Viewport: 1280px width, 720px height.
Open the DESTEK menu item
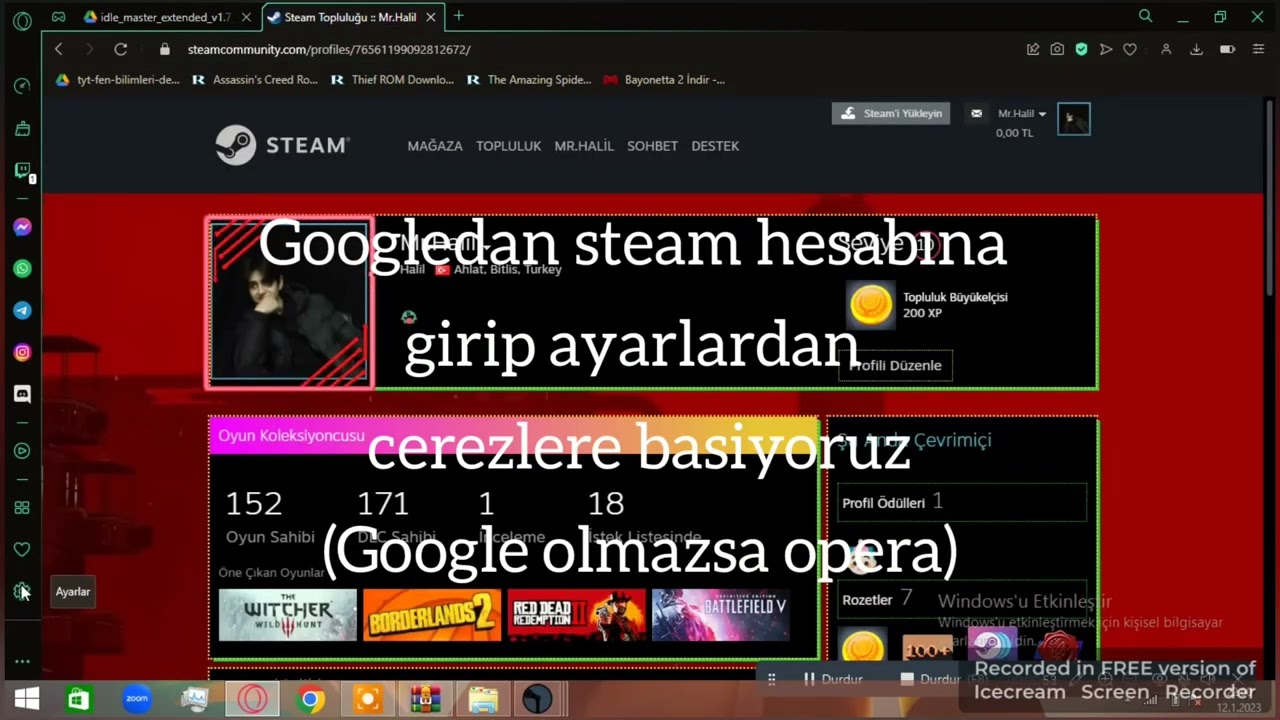[x=715, y=146]
